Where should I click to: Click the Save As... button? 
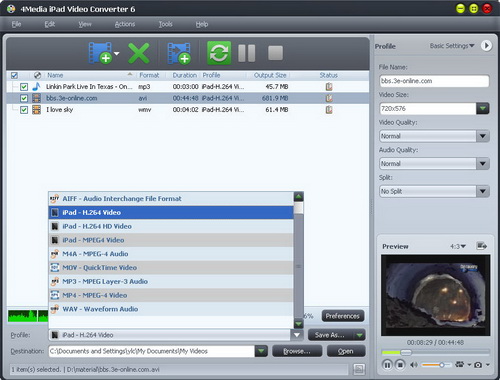pyautogui.click(x=331, y=335)
